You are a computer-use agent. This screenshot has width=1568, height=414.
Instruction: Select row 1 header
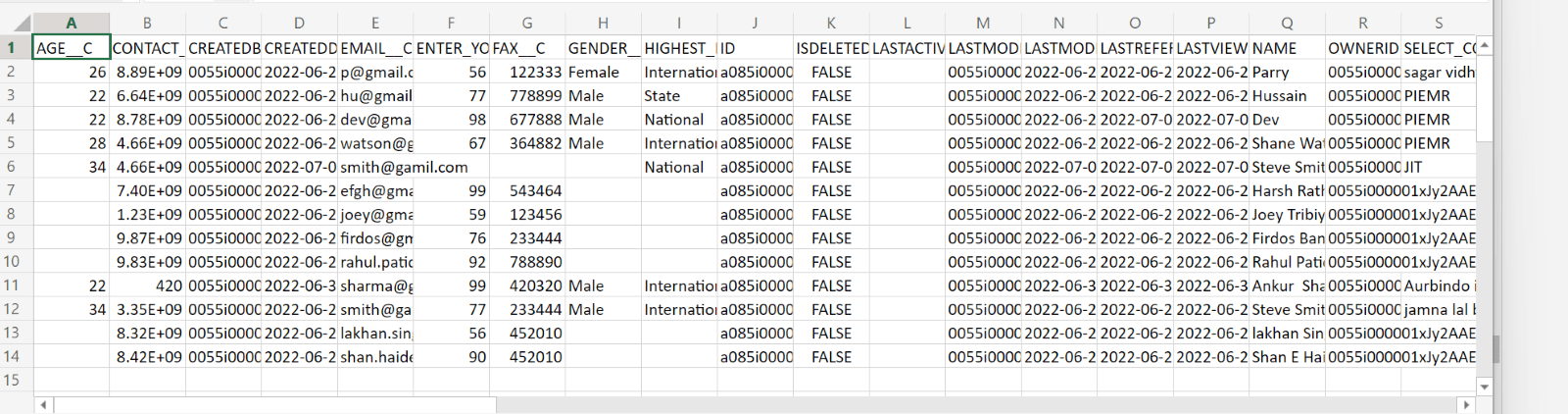pos(13,48)
